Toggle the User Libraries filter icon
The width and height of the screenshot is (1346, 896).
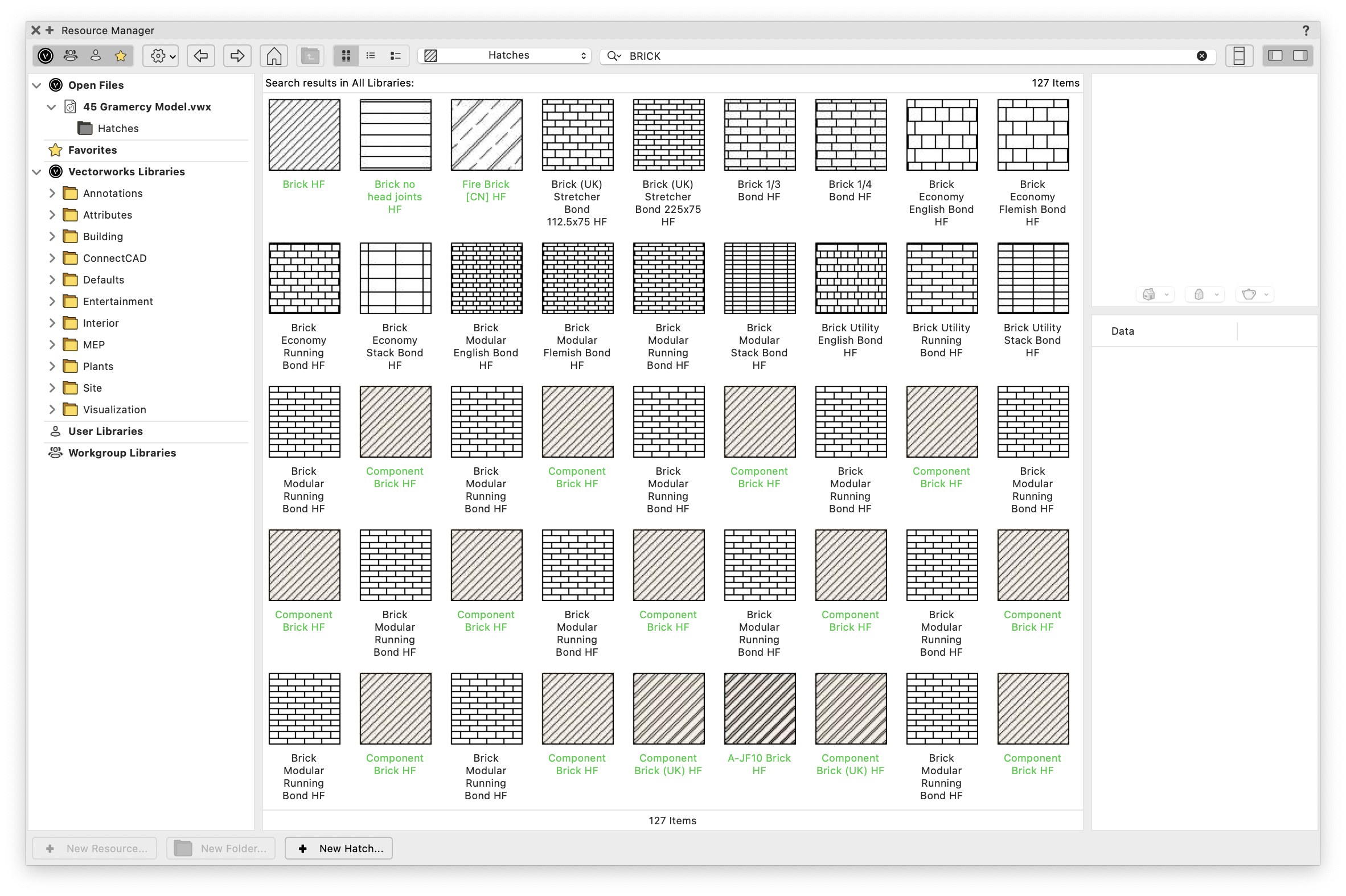coord(96,55)
